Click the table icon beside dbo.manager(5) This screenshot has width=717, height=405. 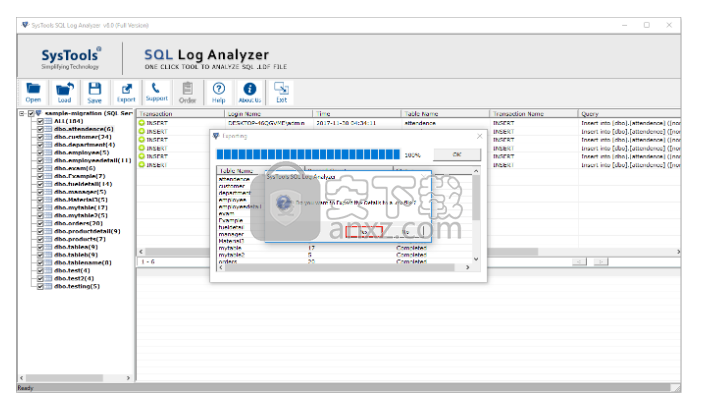48,192
